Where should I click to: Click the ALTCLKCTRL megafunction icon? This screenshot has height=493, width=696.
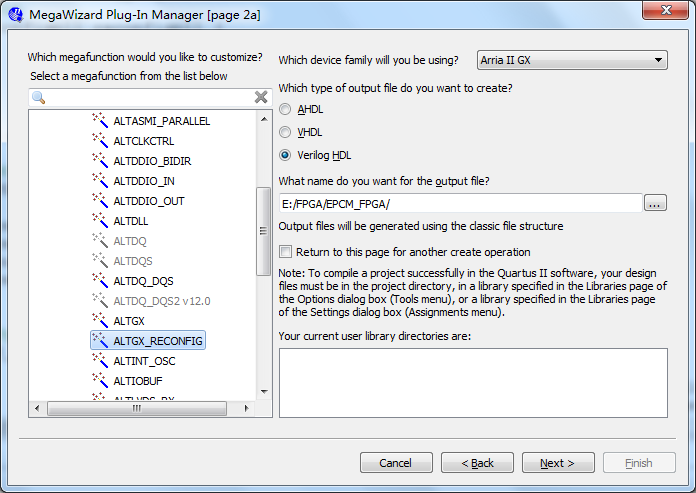coord(99,141)
